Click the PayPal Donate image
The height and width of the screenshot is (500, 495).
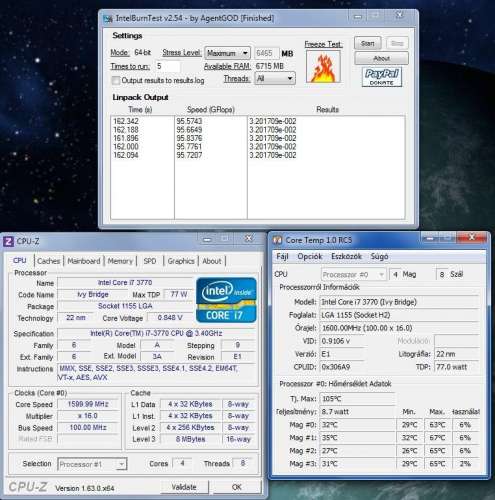point(382,77)
